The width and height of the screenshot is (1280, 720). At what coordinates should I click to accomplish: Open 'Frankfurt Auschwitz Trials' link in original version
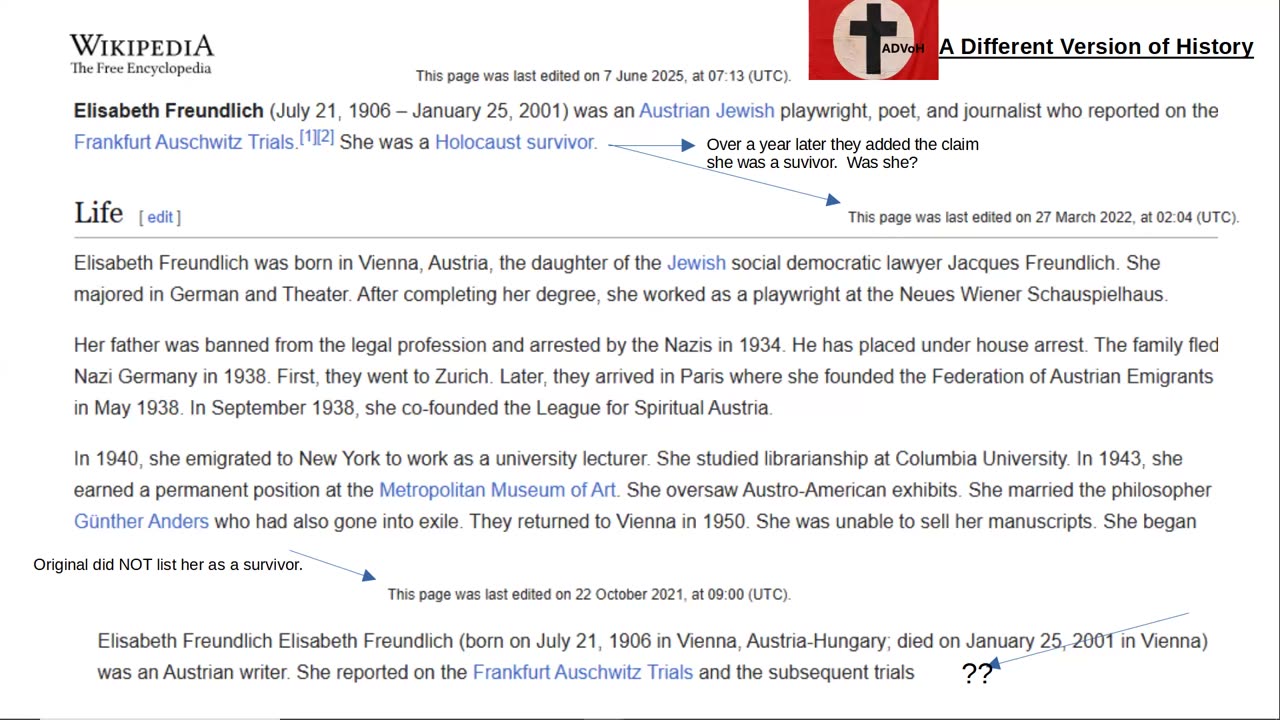(x=583, y=673)
